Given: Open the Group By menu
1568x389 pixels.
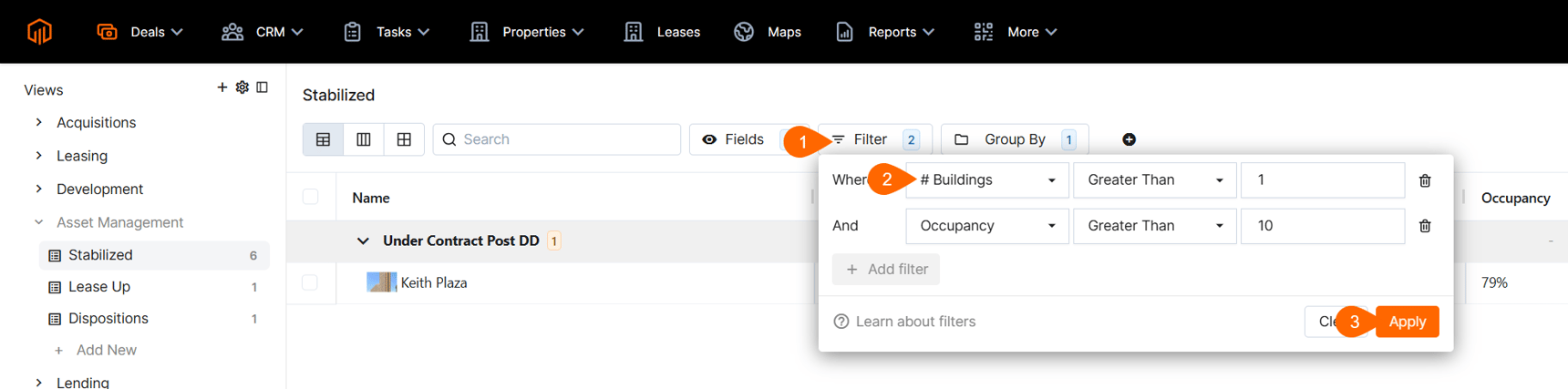Looking at the screenshot, I should (1015, 139).
